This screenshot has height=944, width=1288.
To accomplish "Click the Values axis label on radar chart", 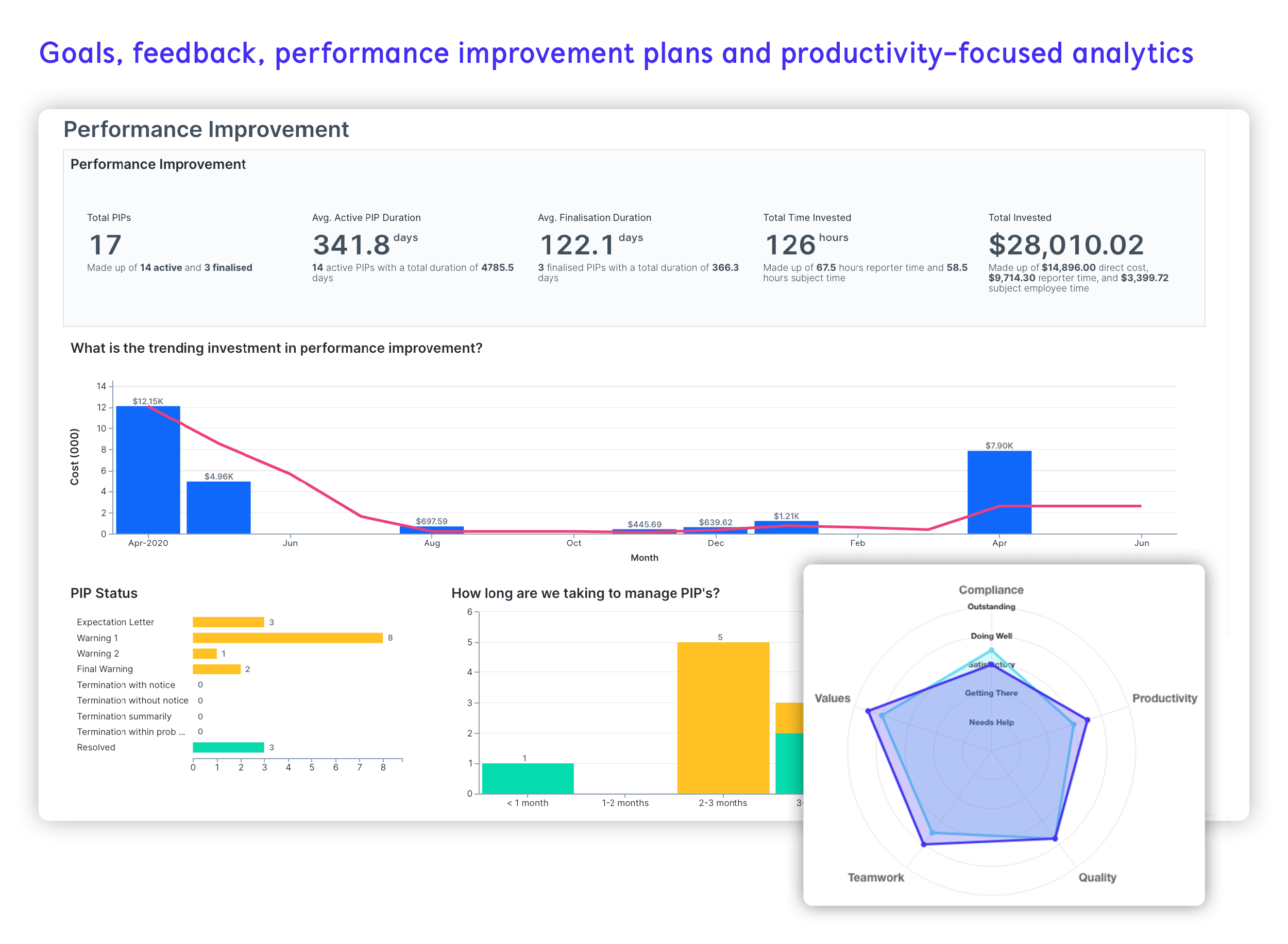I will click(832, 698).
